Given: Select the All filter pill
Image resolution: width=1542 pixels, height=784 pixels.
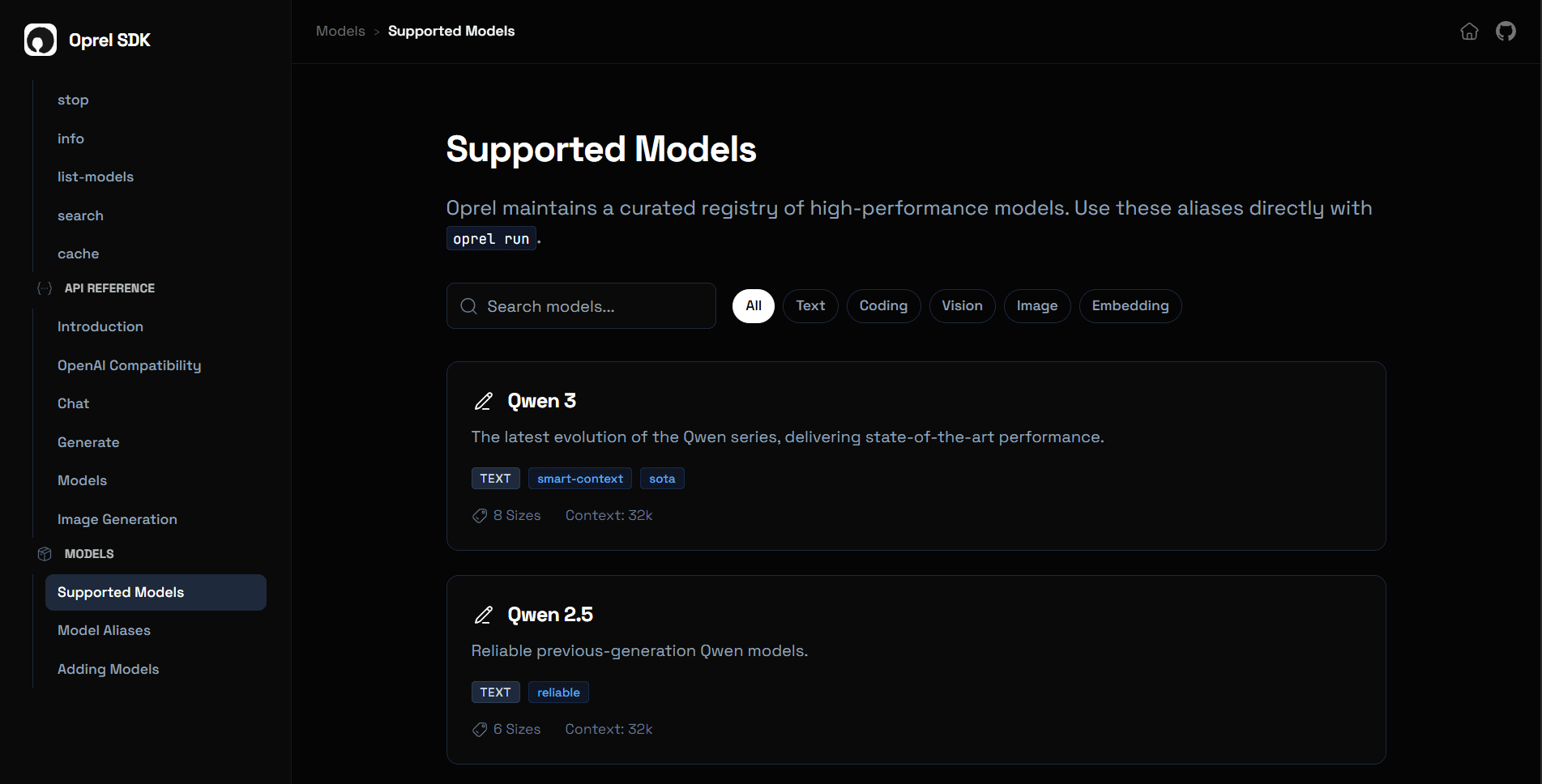Looking at the screenshot, I should tap(753, 305).
